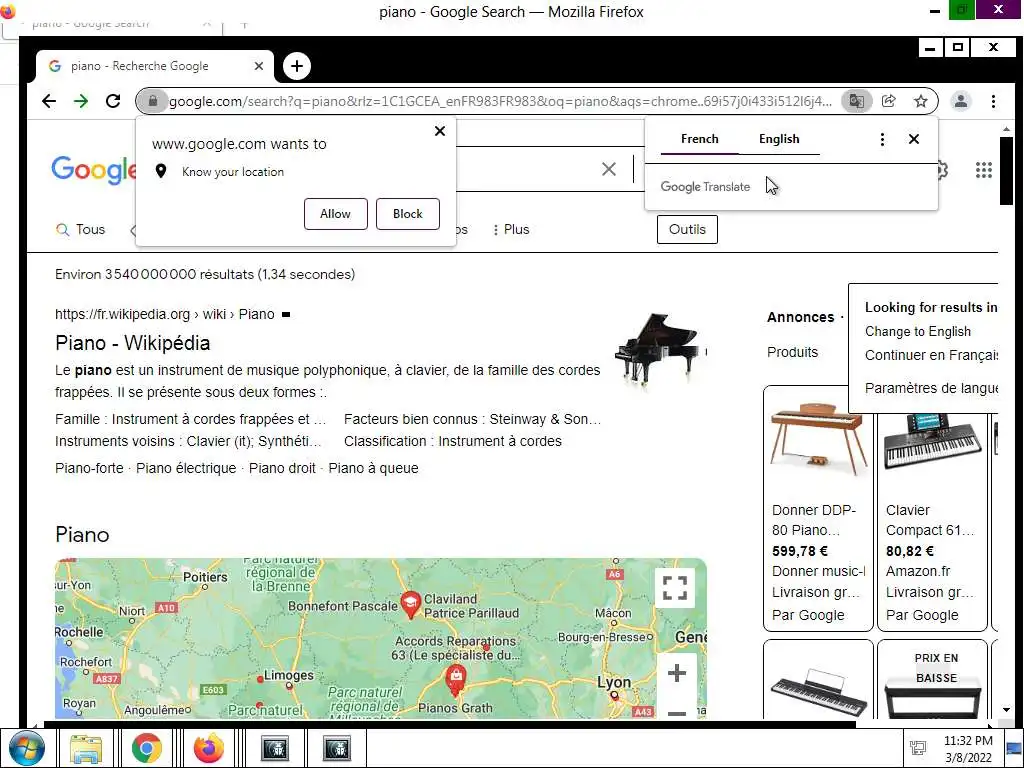Open the user profile avatar icon
Image resolution: width=1024 pixels, height=768 pixels.
[x=961, y=101]
